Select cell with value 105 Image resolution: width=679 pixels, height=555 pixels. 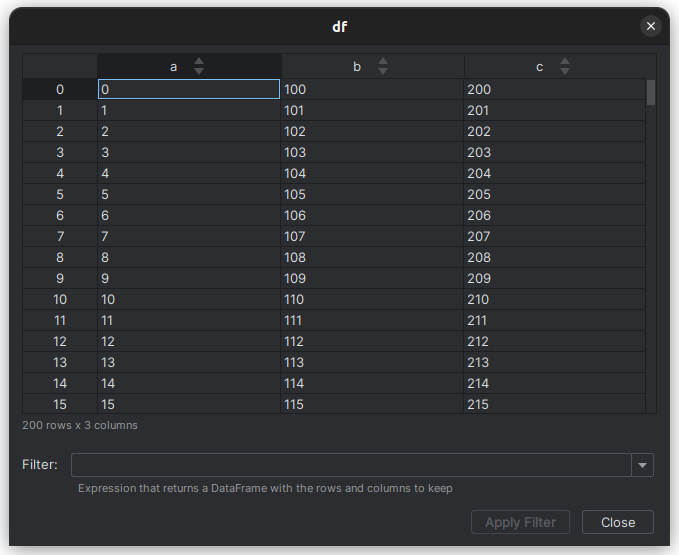click(x=372, y=194)
